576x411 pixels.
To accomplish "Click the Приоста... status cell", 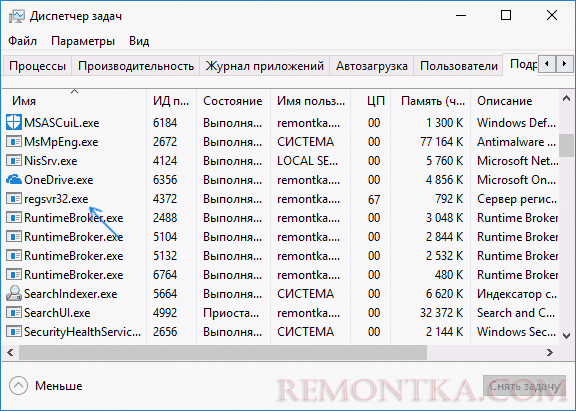I will [231, 313].
